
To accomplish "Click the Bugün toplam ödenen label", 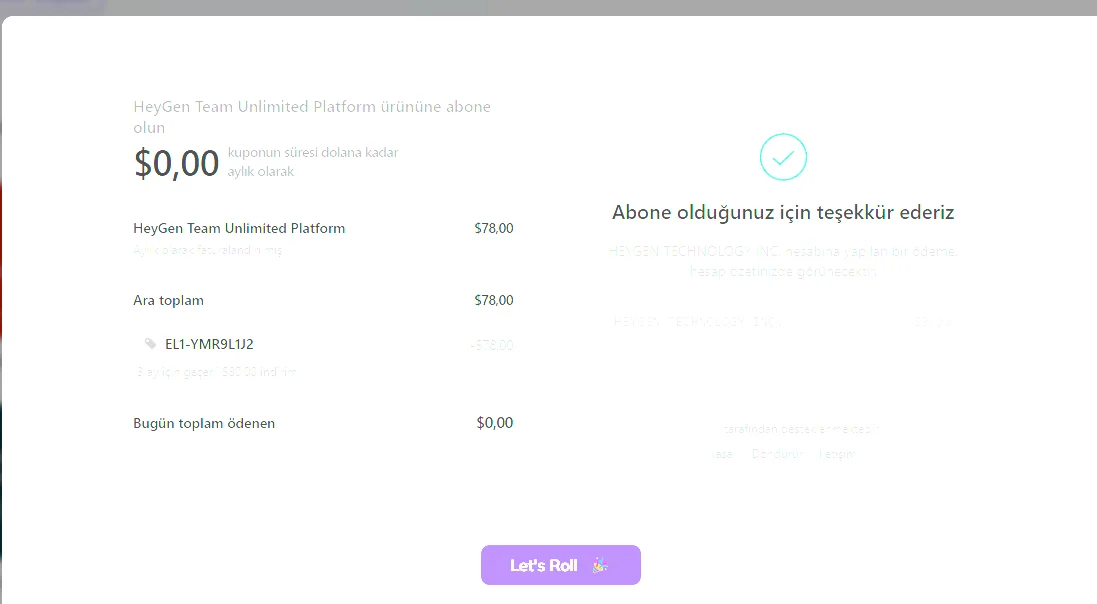I will 204,423.
